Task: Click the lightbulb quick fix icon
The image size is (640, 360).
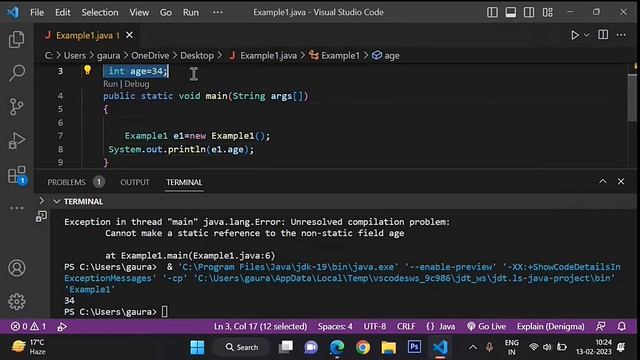Action: 87,70
